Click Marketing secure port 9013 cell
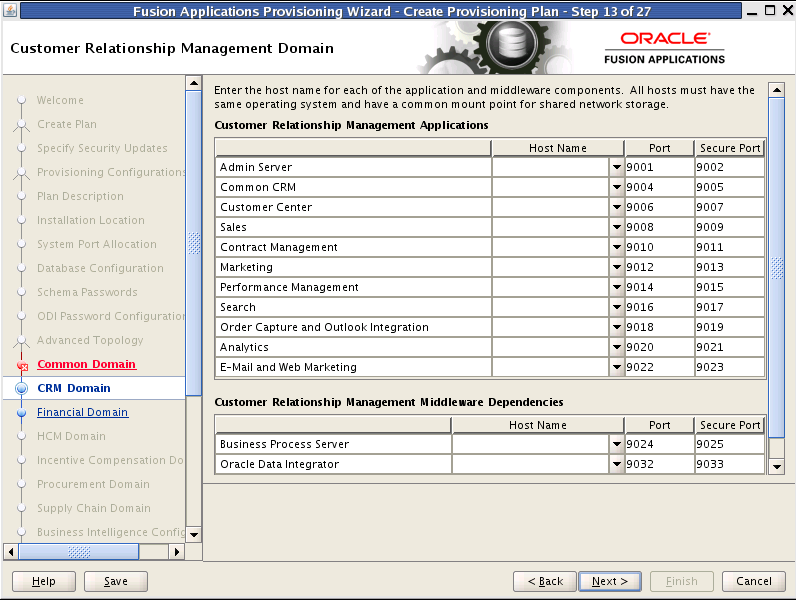796x600 pixels. pyautogui.click(x=729, y=267)
